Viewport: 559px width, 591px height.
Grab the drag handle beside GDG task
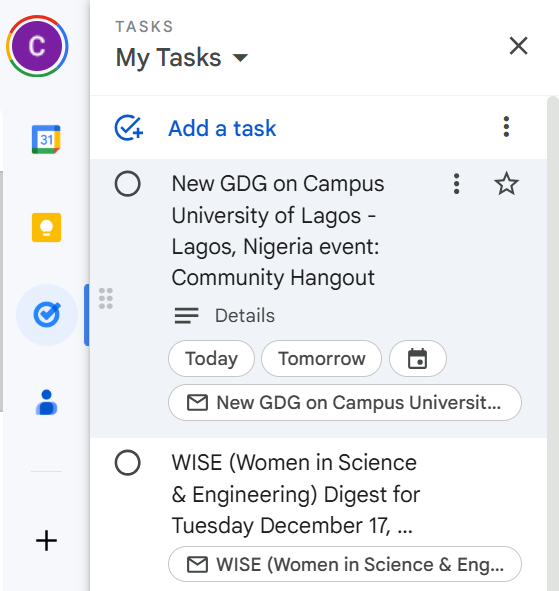106,299
